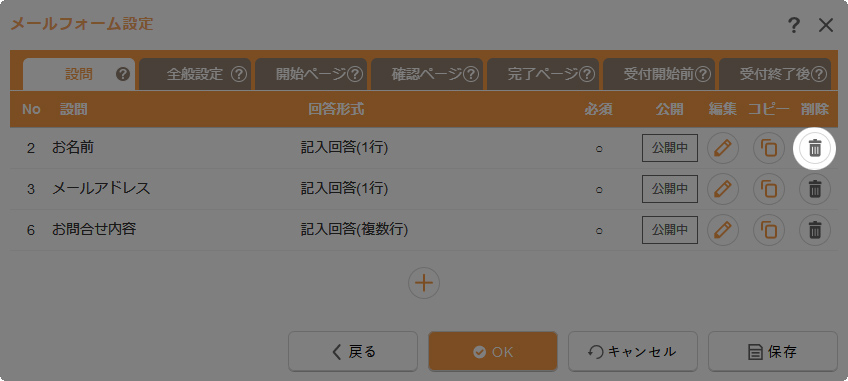Viewport: 848px width, 381px height.
Task: Copy the お問合せ内容 question
Action: point(768,230)
